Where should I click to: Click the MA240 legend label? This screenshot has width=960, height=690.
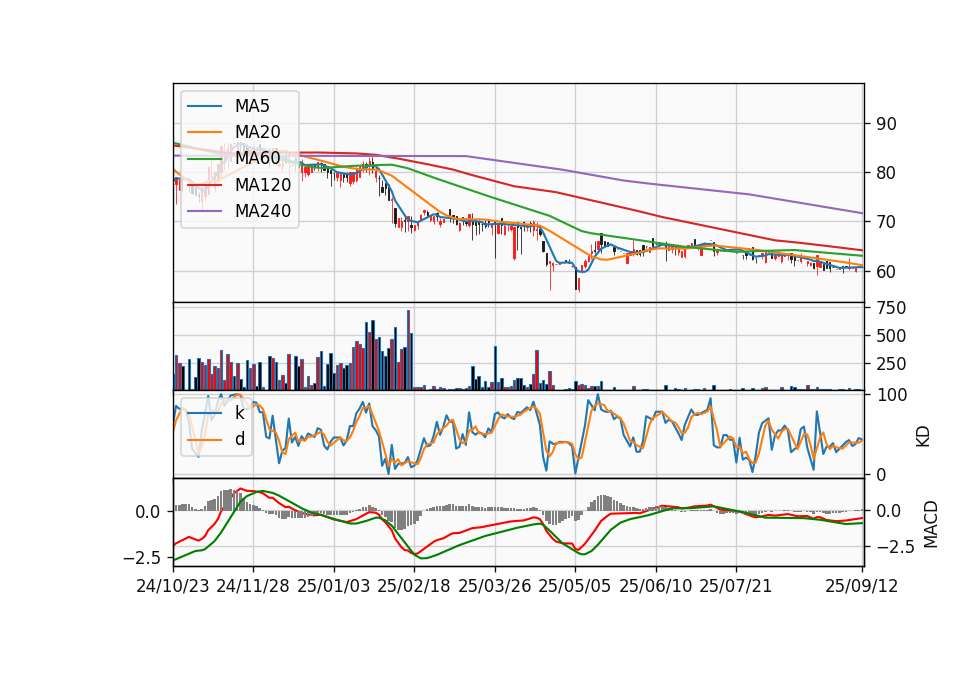[x=263, y=211]
